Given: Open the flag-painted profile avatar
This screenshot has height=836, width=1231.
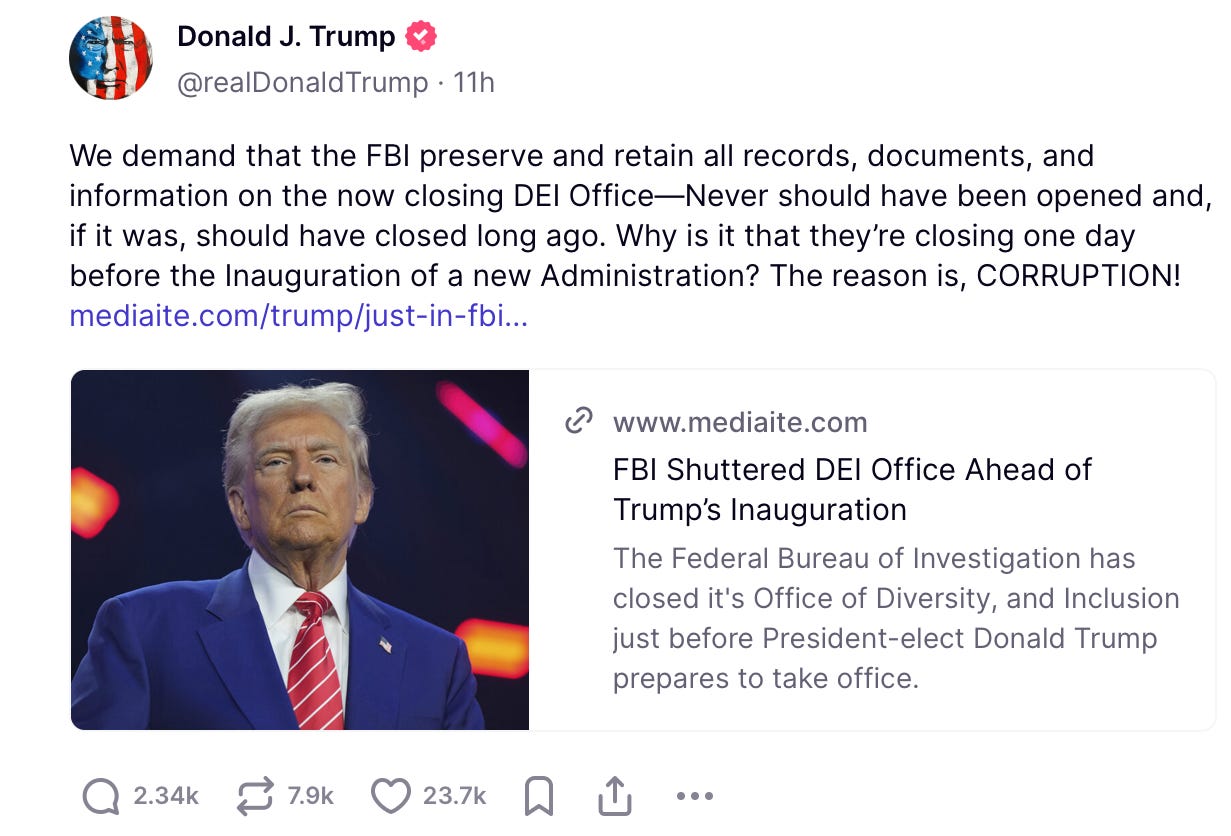Looking at the screenshot, I should (111, 57).
